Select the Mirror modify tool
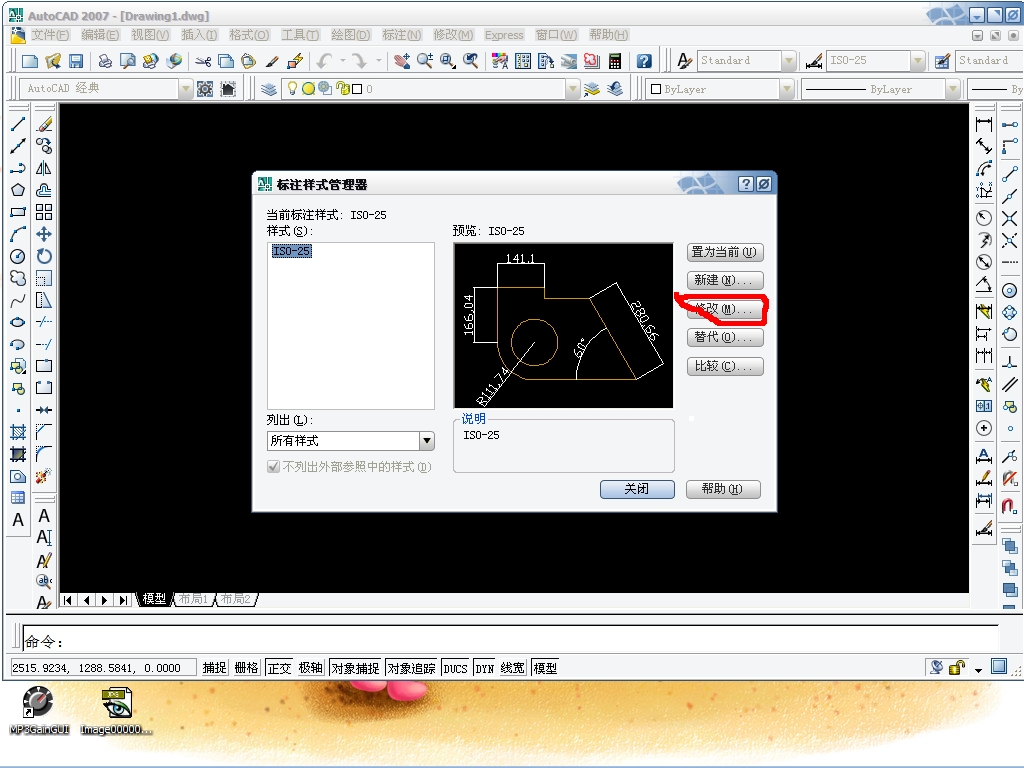Viewport: 1024px width, 768px height. pyautogui.click(x=44, y=168)
